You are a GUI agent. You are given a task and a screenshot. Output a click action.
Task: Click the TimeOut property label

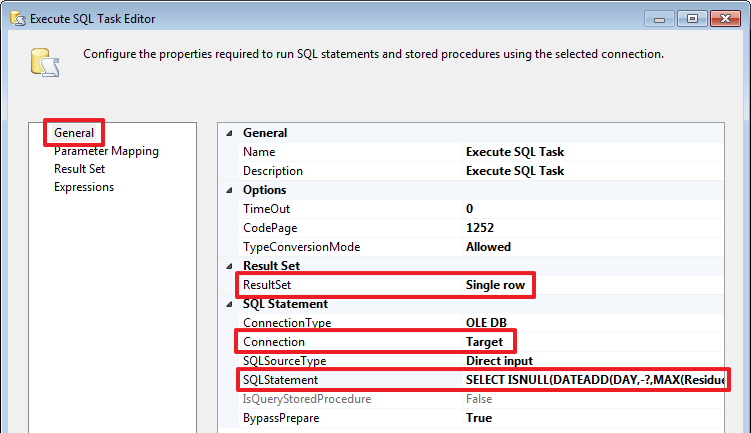(x=266, y=209)
